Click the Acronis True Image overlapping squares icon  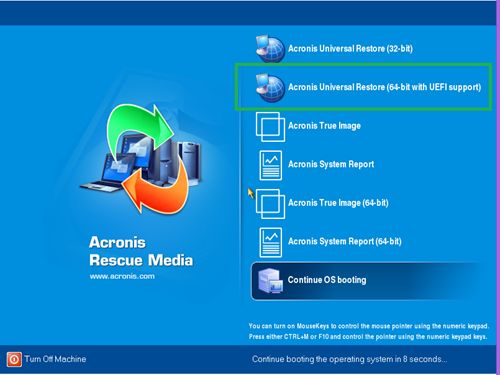[270, 127]
